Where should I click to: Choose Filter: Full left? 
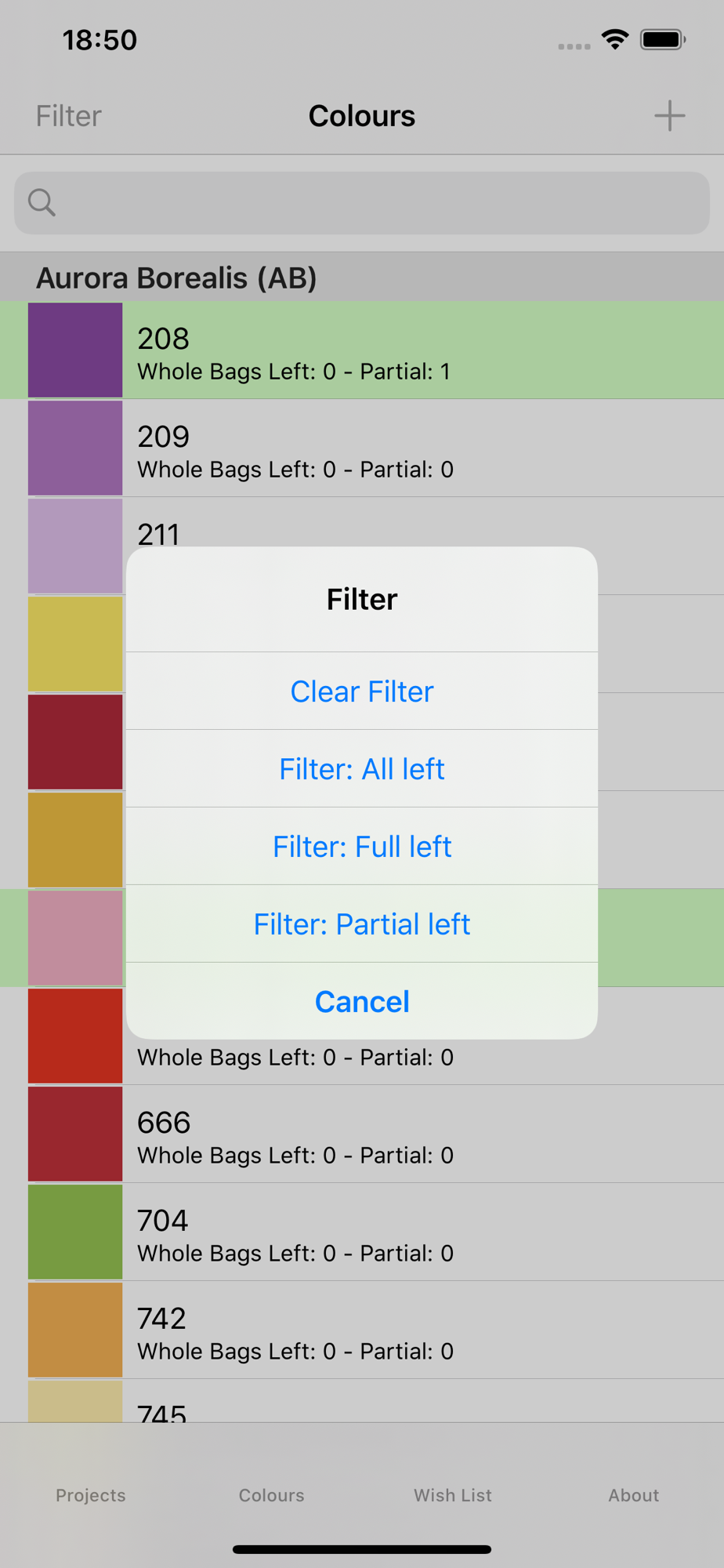pos(362,847)
